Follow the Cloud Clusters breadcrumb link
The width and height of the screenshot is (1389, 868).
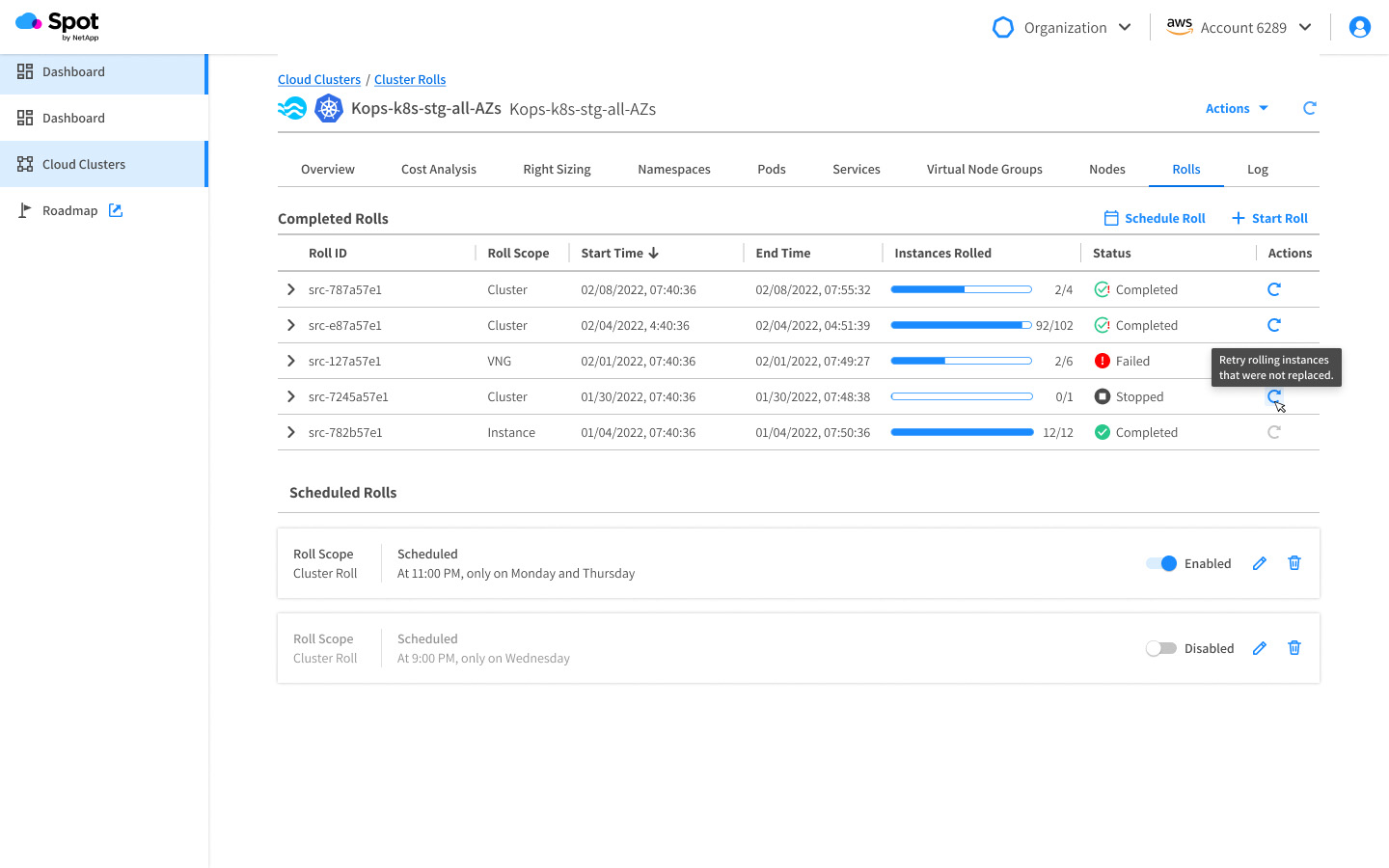point(319,79)
